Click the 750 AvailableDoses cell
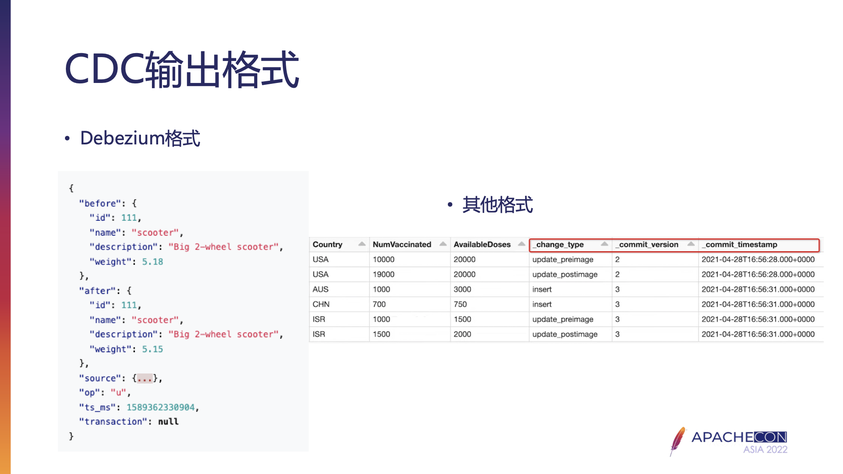Image resolution: width=843 pixels, height=474 pixels. click(x=460, y=305)
